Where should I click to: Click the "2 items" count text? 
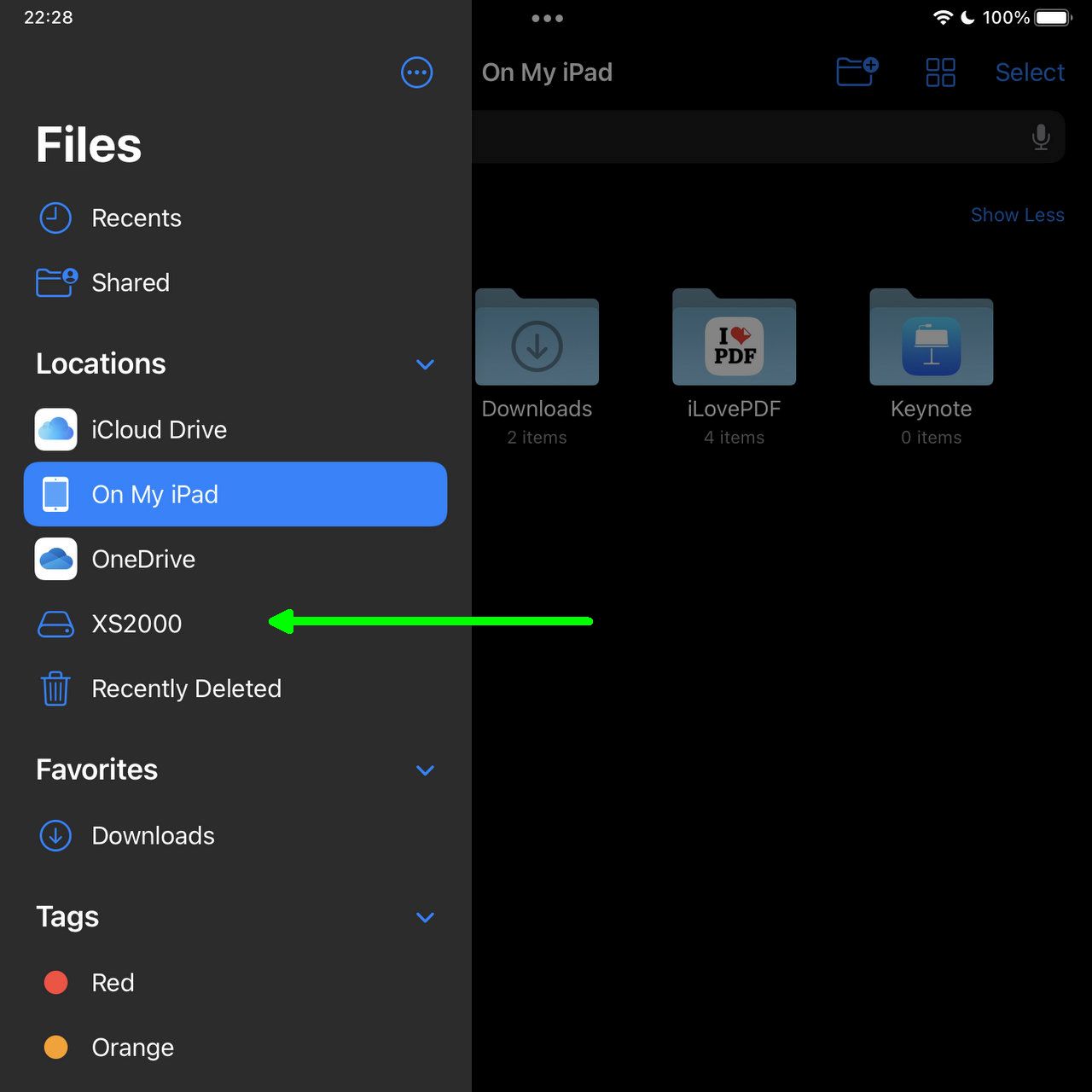(537, 438)
